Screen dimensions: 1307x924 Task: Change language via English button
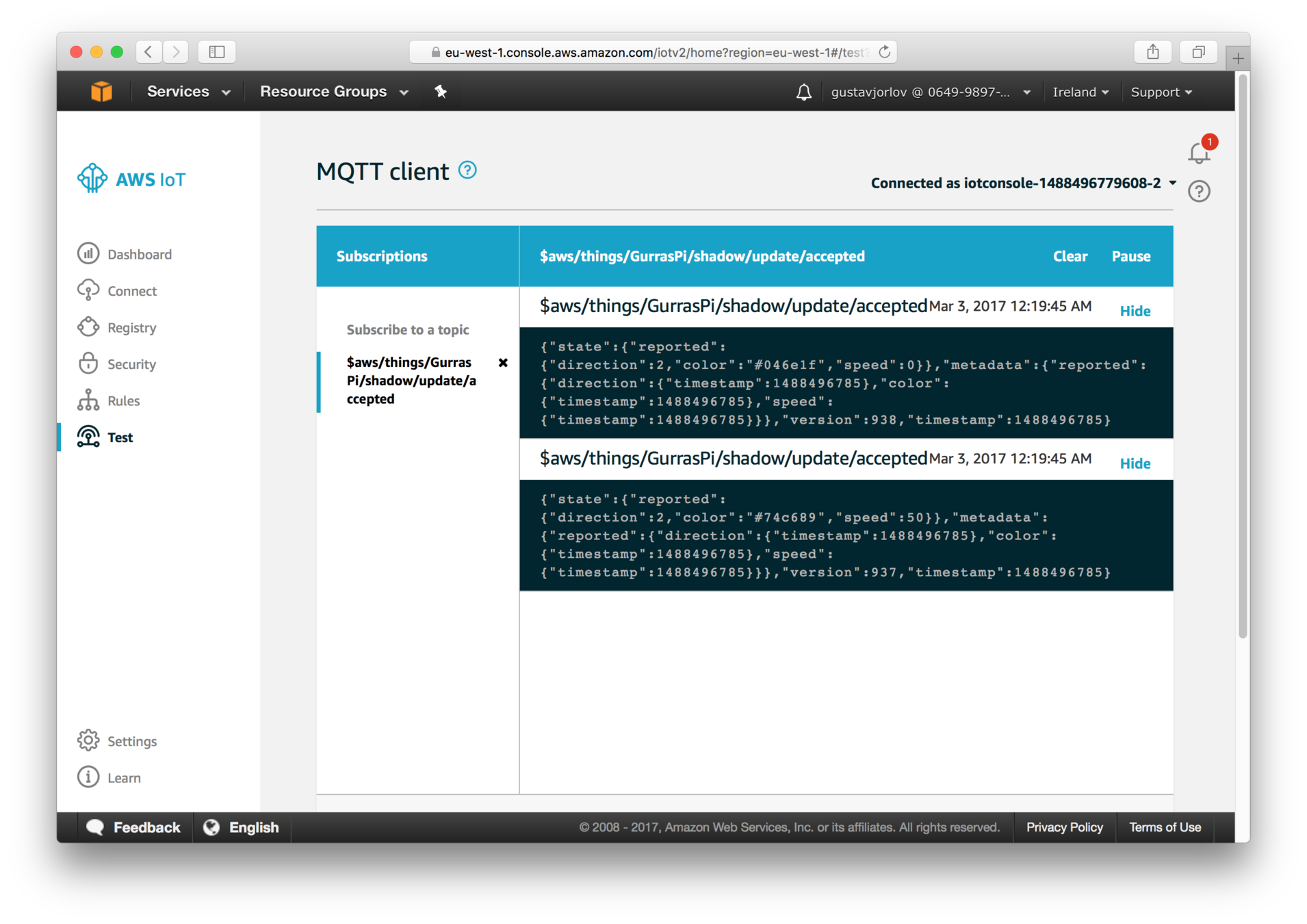(242, 827)
